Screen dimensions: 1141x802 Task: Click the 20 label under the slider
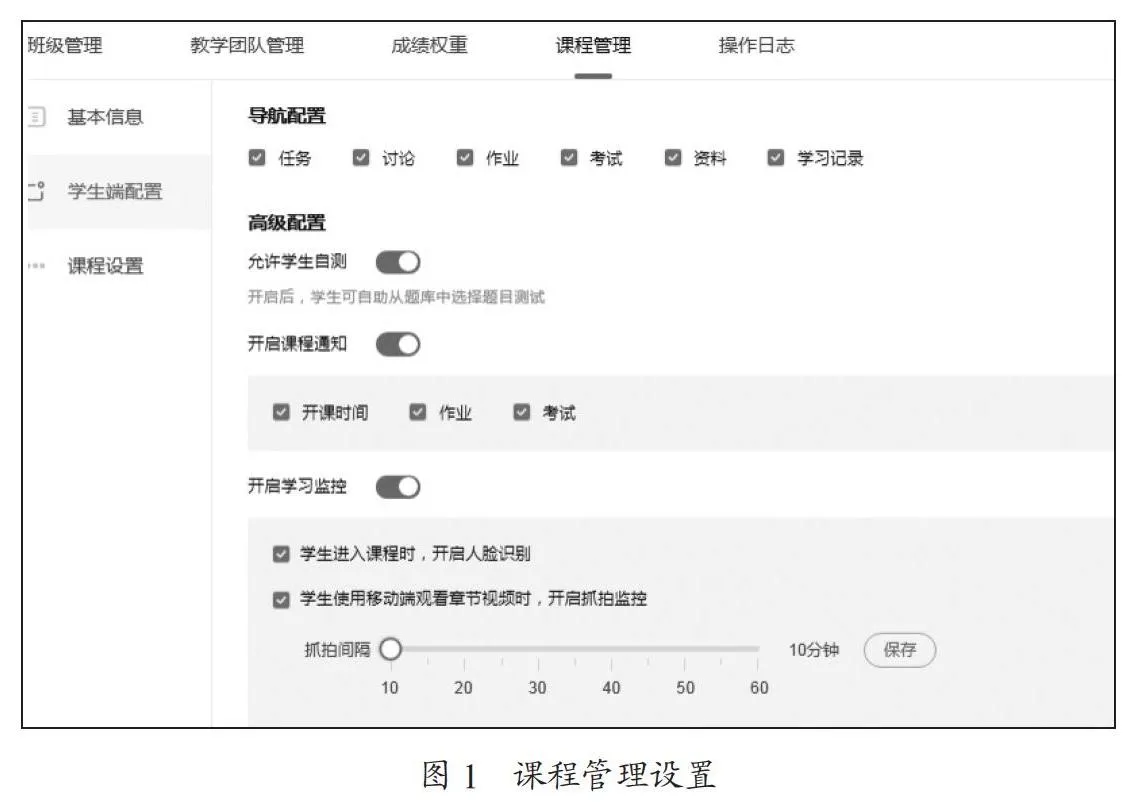464,688
